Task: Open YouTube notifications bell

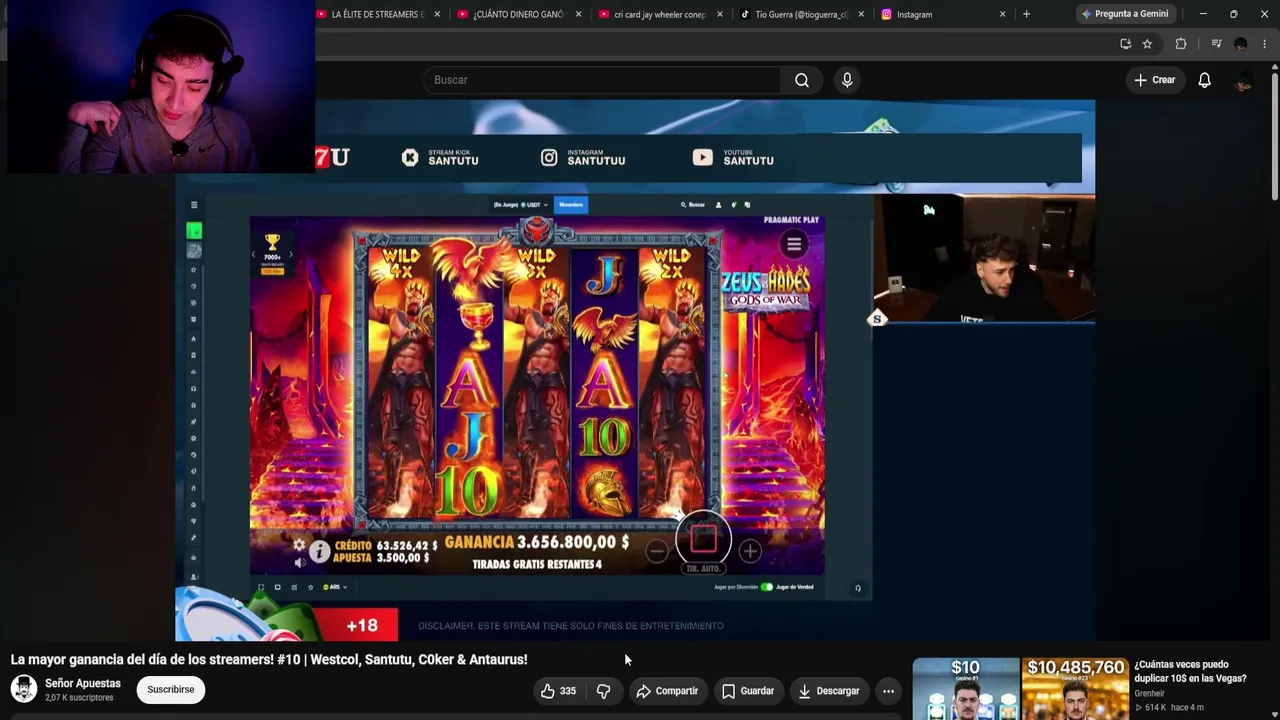Action: pos(1204,80)
